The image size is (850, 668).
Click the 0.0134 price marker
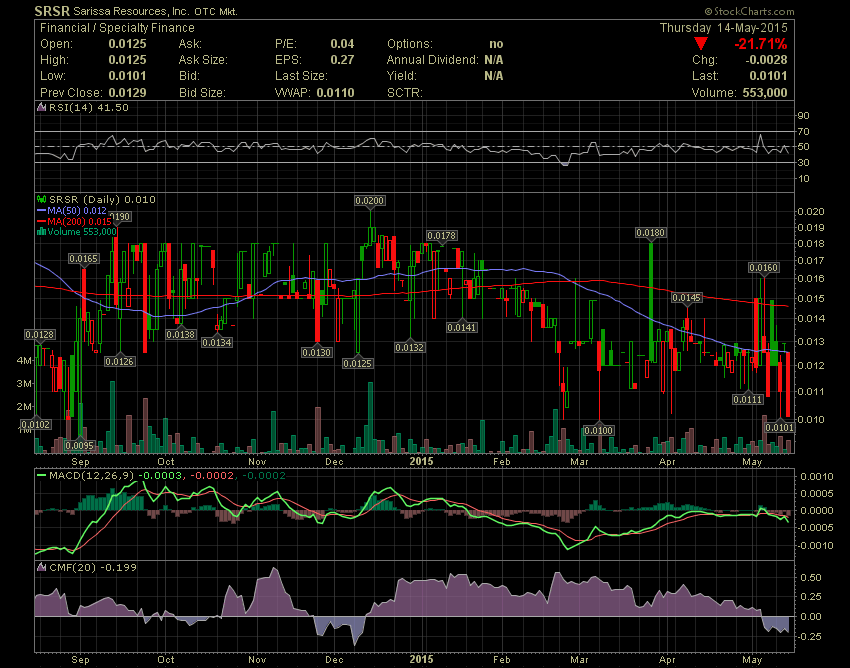click(217, 342)
